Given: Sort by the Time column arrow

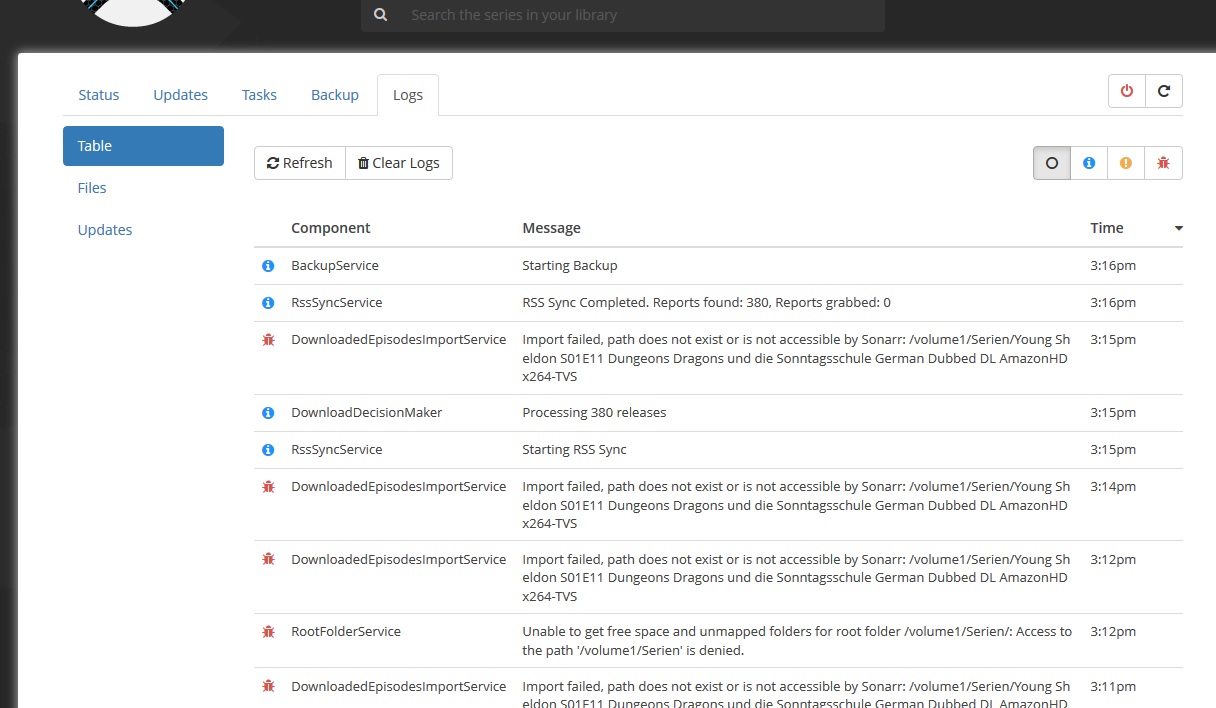Looking at the screenshot, I should coord(1179,229).
